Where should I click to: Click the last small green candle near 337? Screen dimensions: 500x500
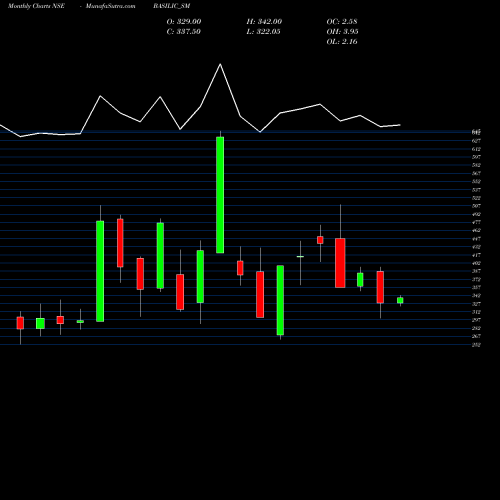[x=400, y=300]
